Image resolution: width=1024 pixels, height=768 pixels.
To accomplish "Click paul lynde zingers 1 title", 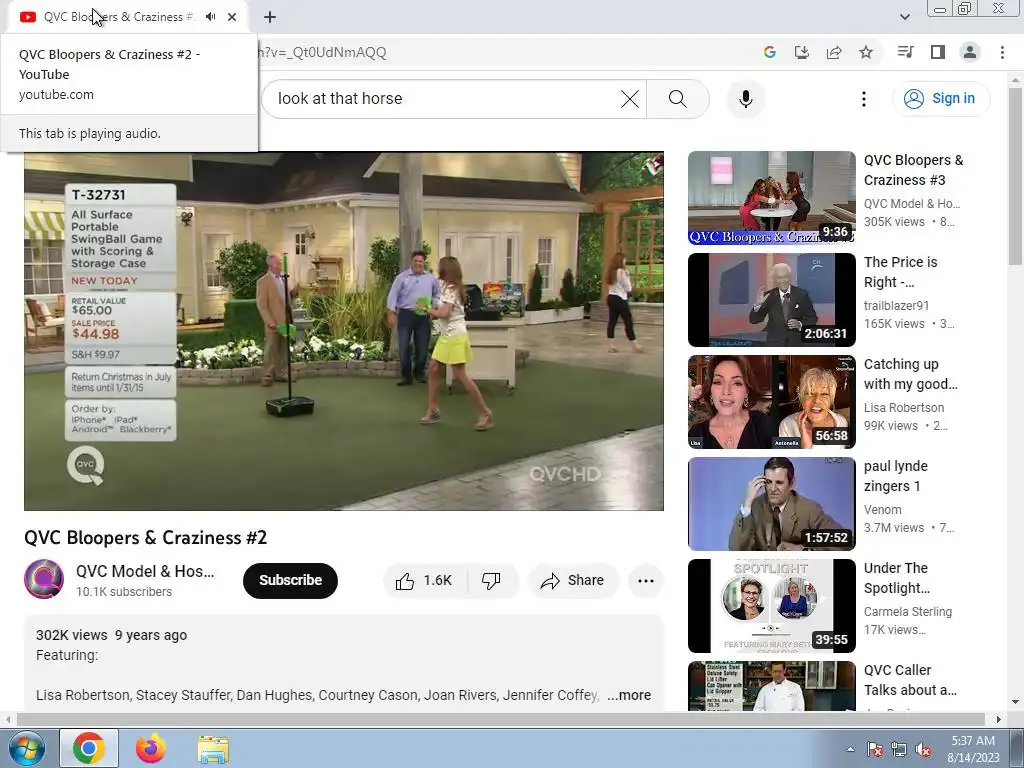I will click(895, 475).
